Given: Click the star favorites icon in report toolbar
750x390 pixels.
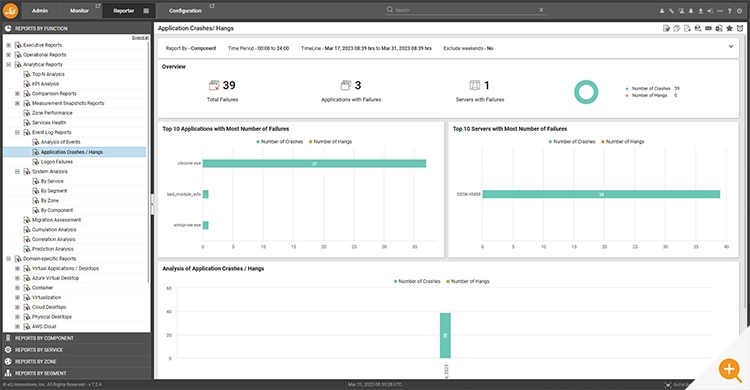Looking at the screenshot, I should pos(729,28).
